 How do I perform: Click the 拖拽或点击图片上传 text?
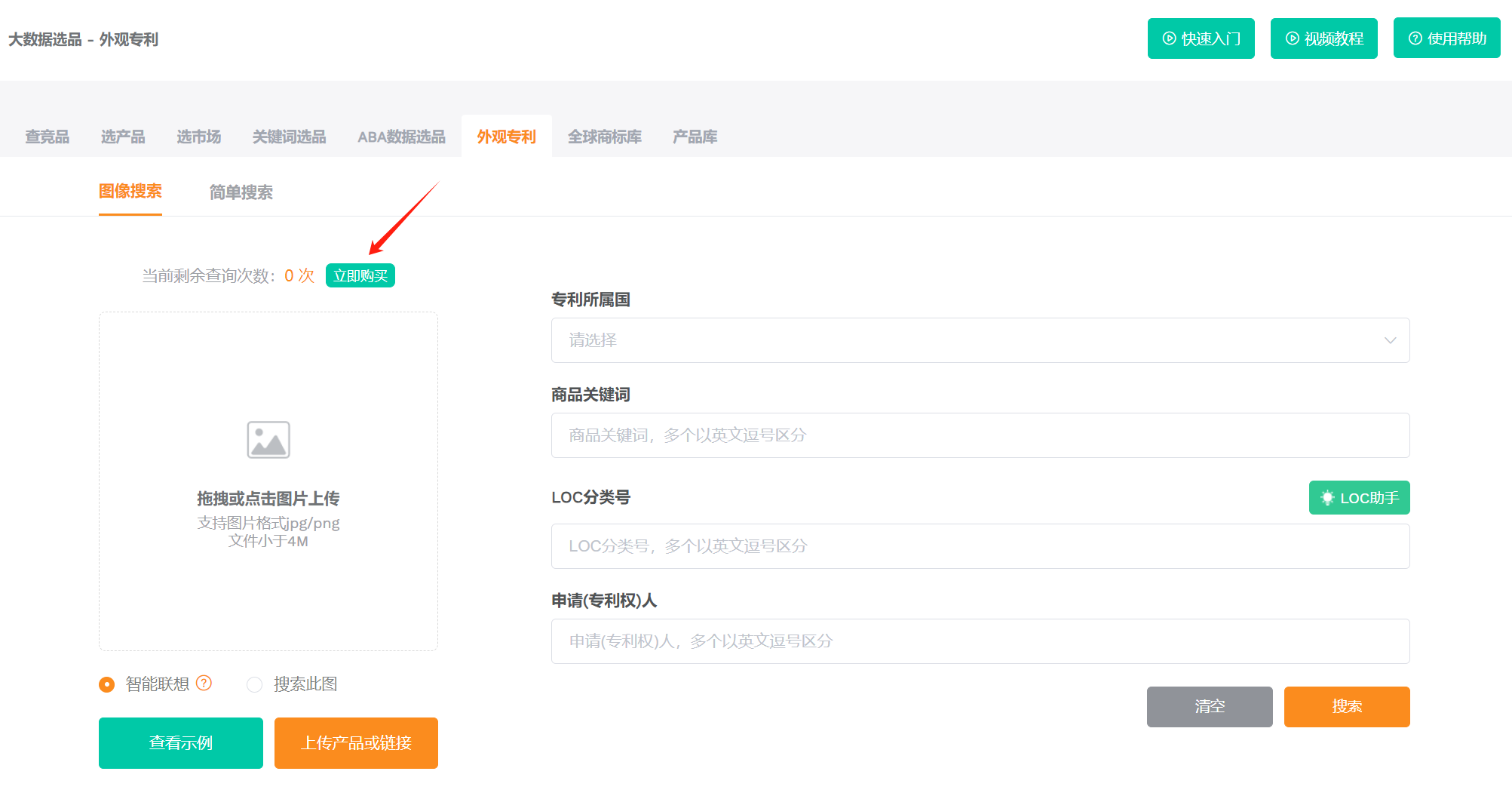click(x=268, y=499)
